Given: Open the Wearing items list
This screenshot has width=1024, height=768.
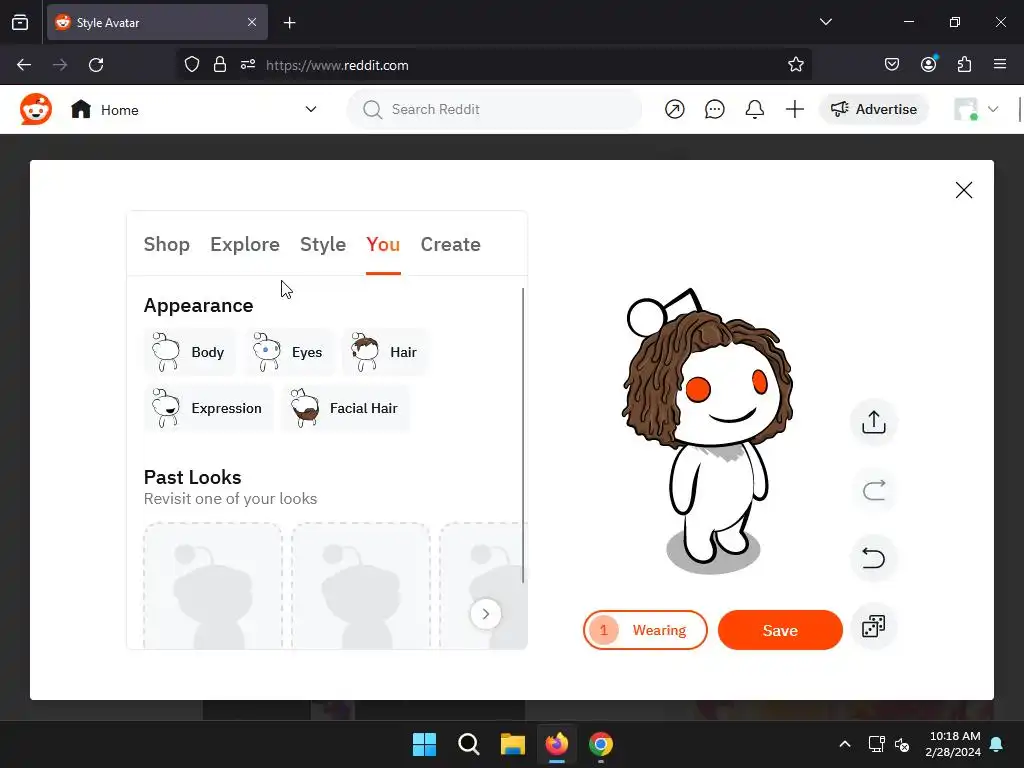Looking at the screenshot, I should coord(645,630).
